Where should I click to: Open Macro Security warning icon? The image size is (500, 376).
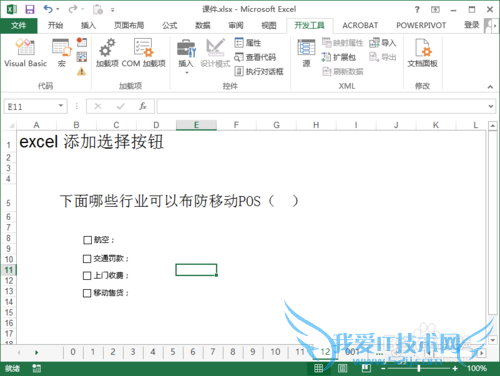point(82,71)
